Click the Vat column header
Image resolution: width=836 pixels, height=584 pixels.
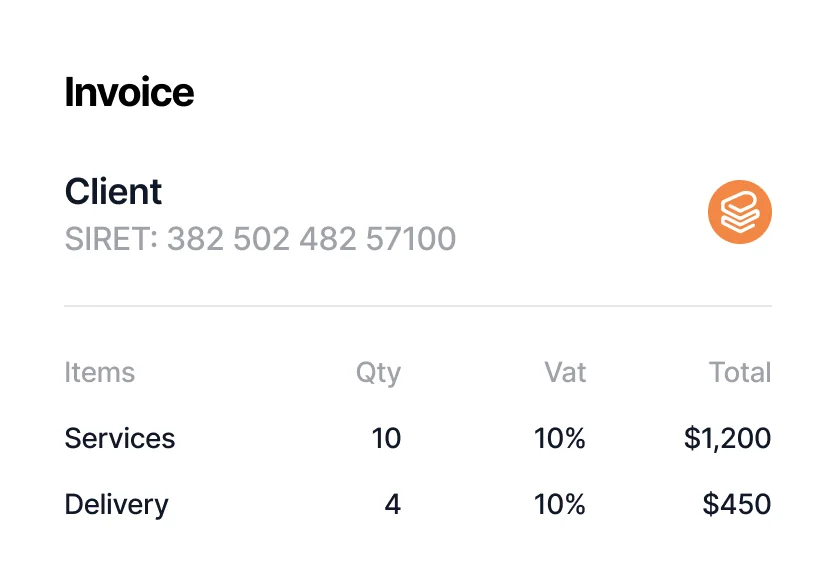pos(565,373)
